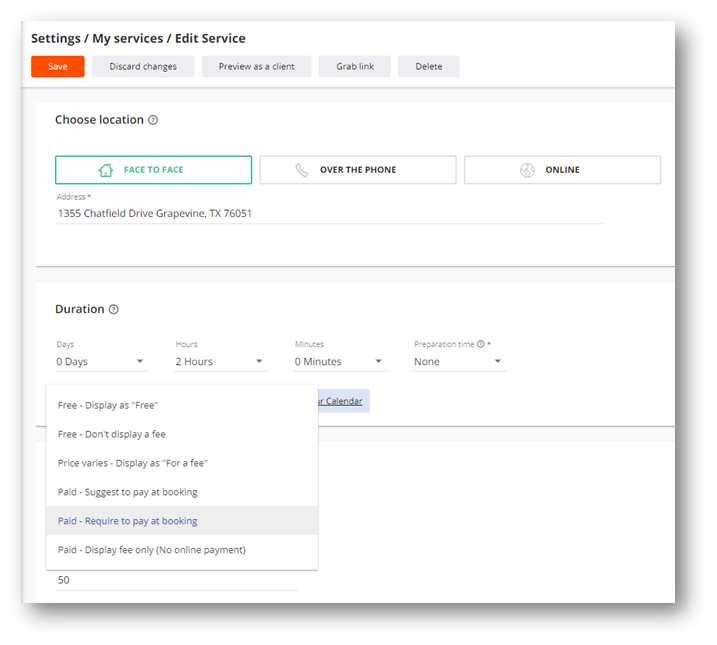This screenshot has height=645, width=717.
Task: Open the Minutes duration dropdown
Action: tap(339, 362)
